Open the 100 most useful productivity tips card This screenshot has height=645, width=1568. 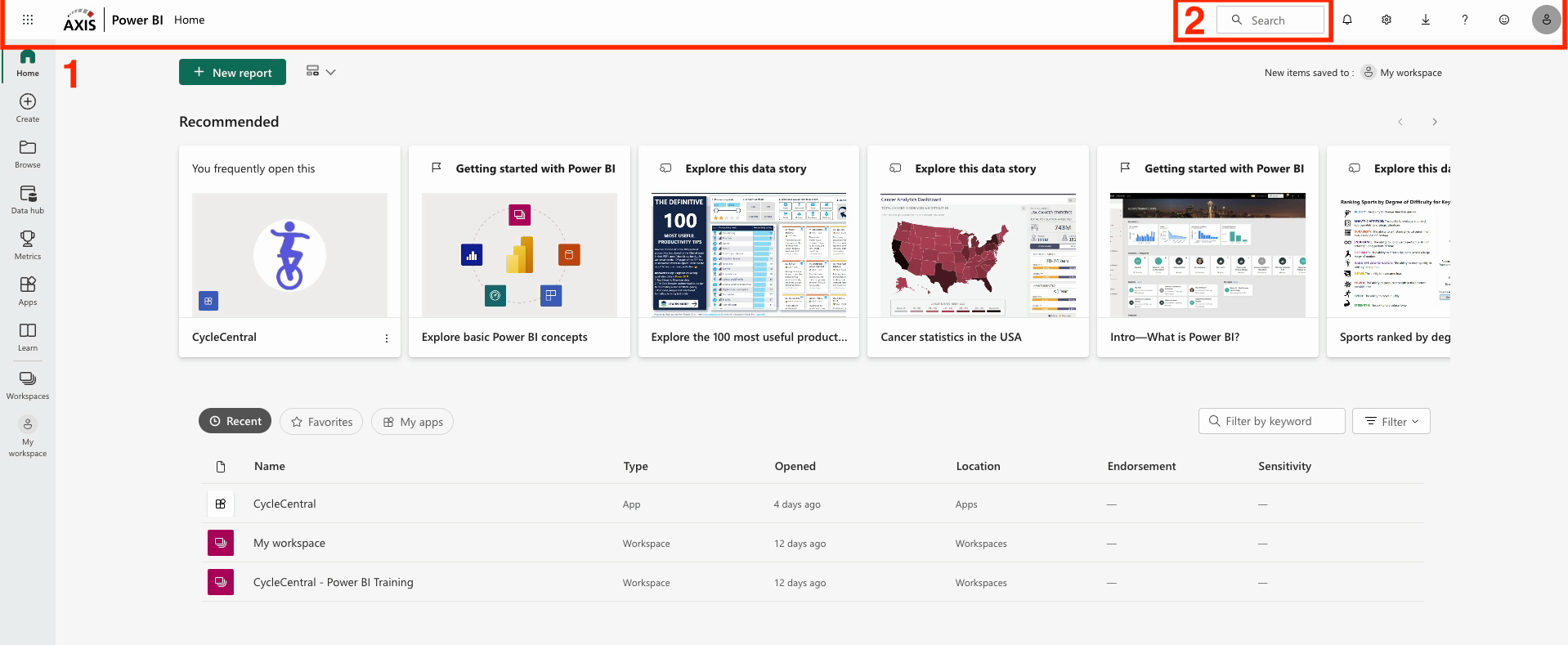[x=749, y=251]
